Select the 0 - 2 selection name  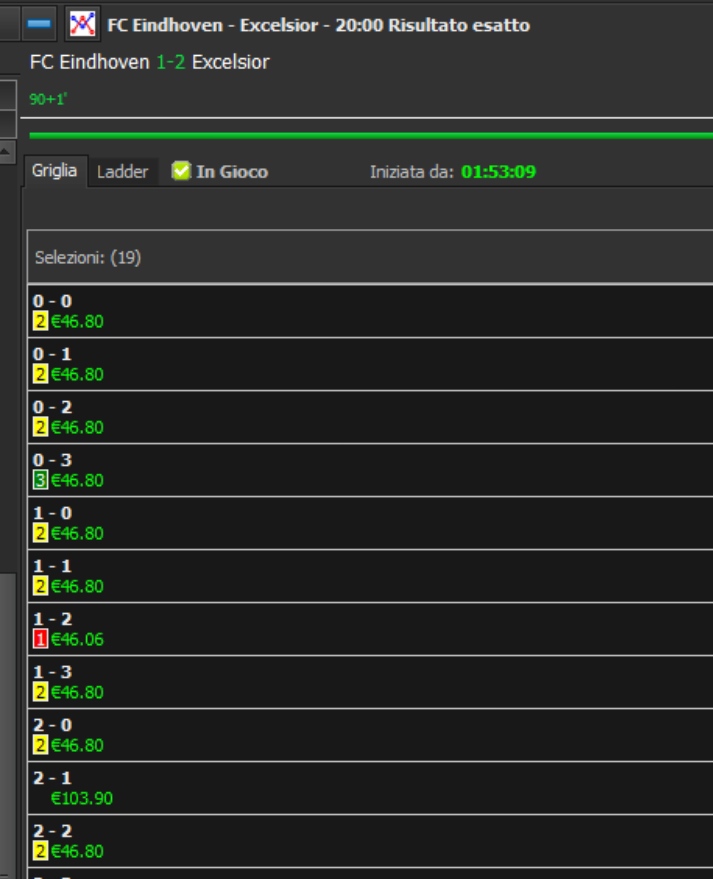tap(52, 407)
